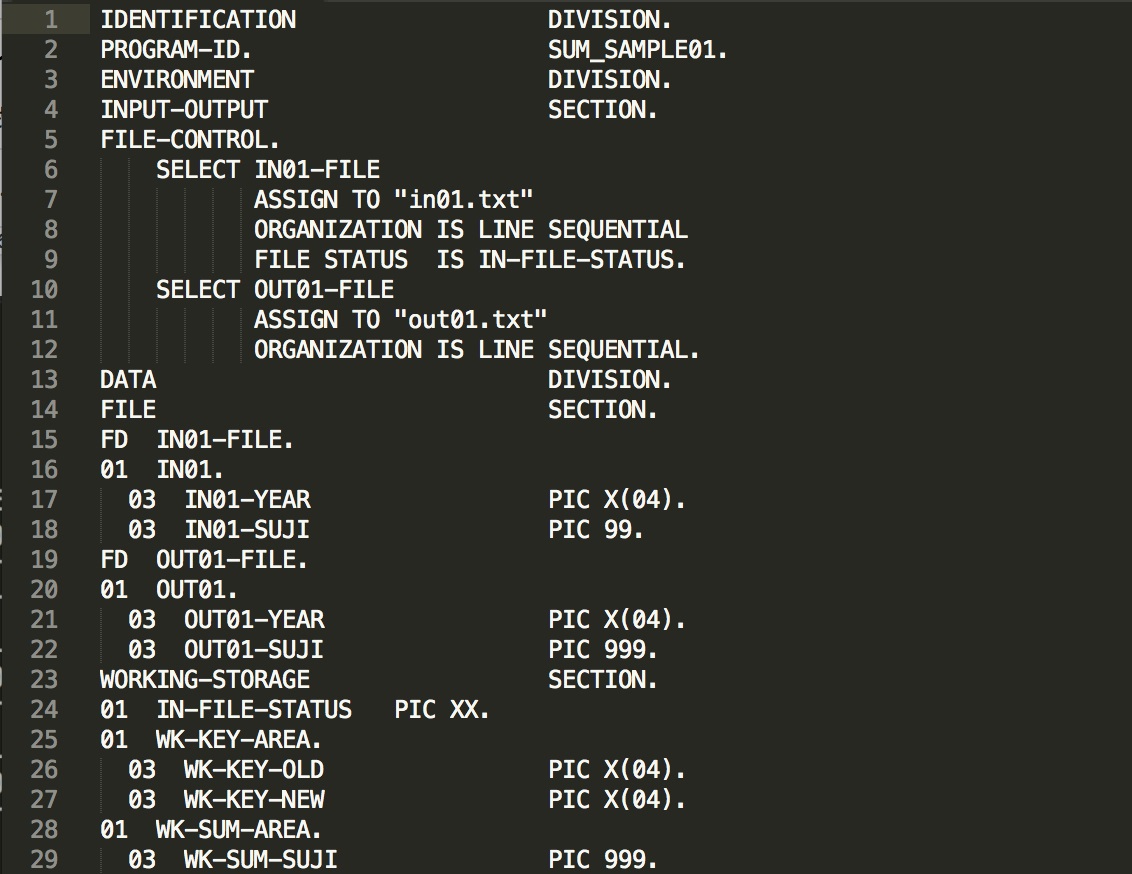Click PIC 99 on IN01-SUJI line
This screenshot has height=874, width=1132.
(x=596, y=530)
